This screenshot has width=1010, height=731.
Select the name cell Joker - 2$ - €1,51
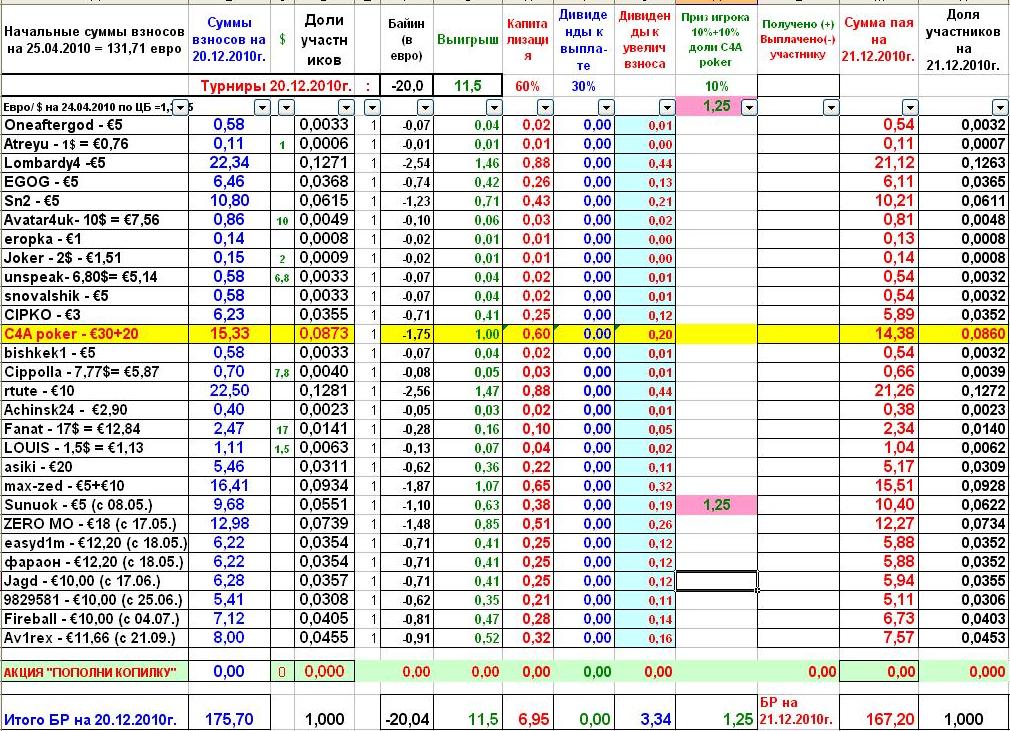click(x=95, y=258)
